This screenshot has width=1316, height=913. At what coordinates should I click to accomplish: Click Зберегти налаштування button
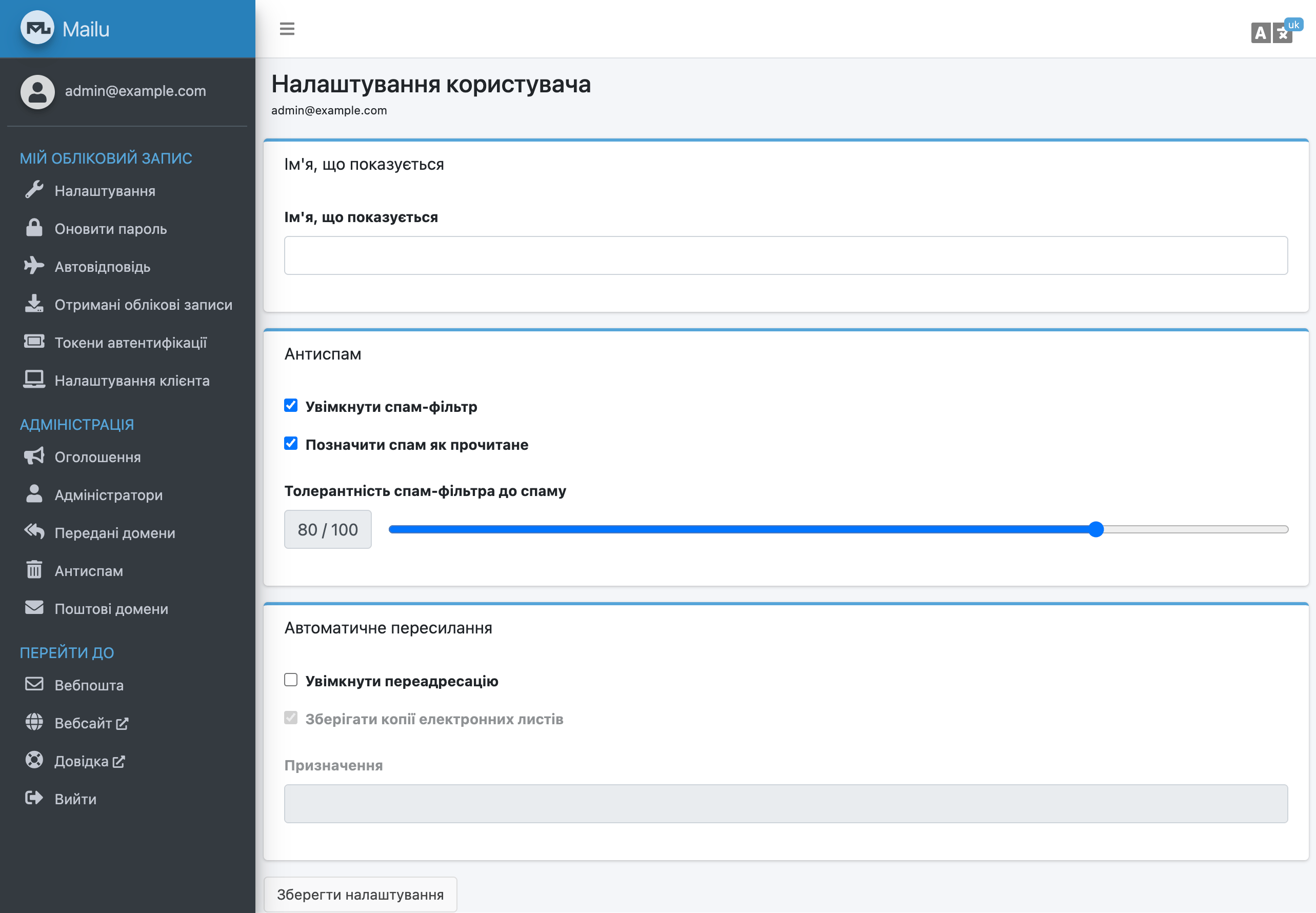click(x=361, y=894)
